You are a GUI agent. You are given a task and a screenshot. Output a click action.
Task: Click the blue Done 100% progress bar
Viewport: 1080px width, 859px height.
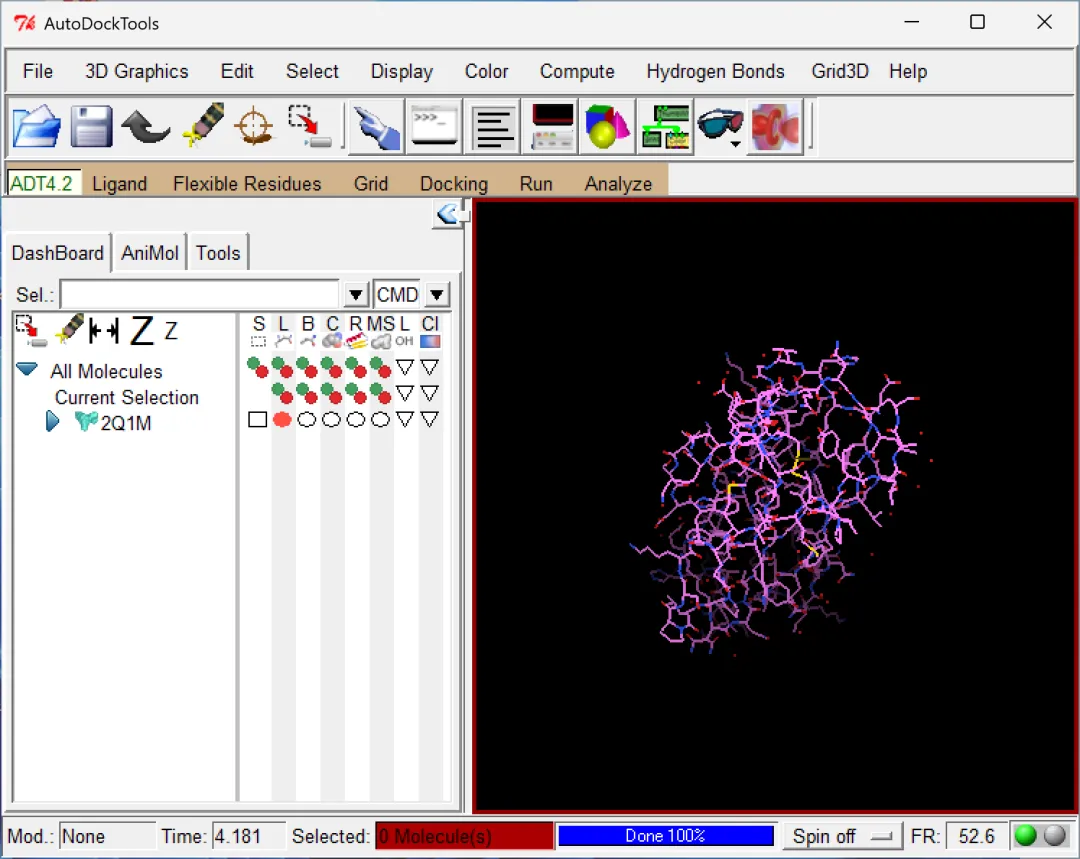(x=665, y=836)
